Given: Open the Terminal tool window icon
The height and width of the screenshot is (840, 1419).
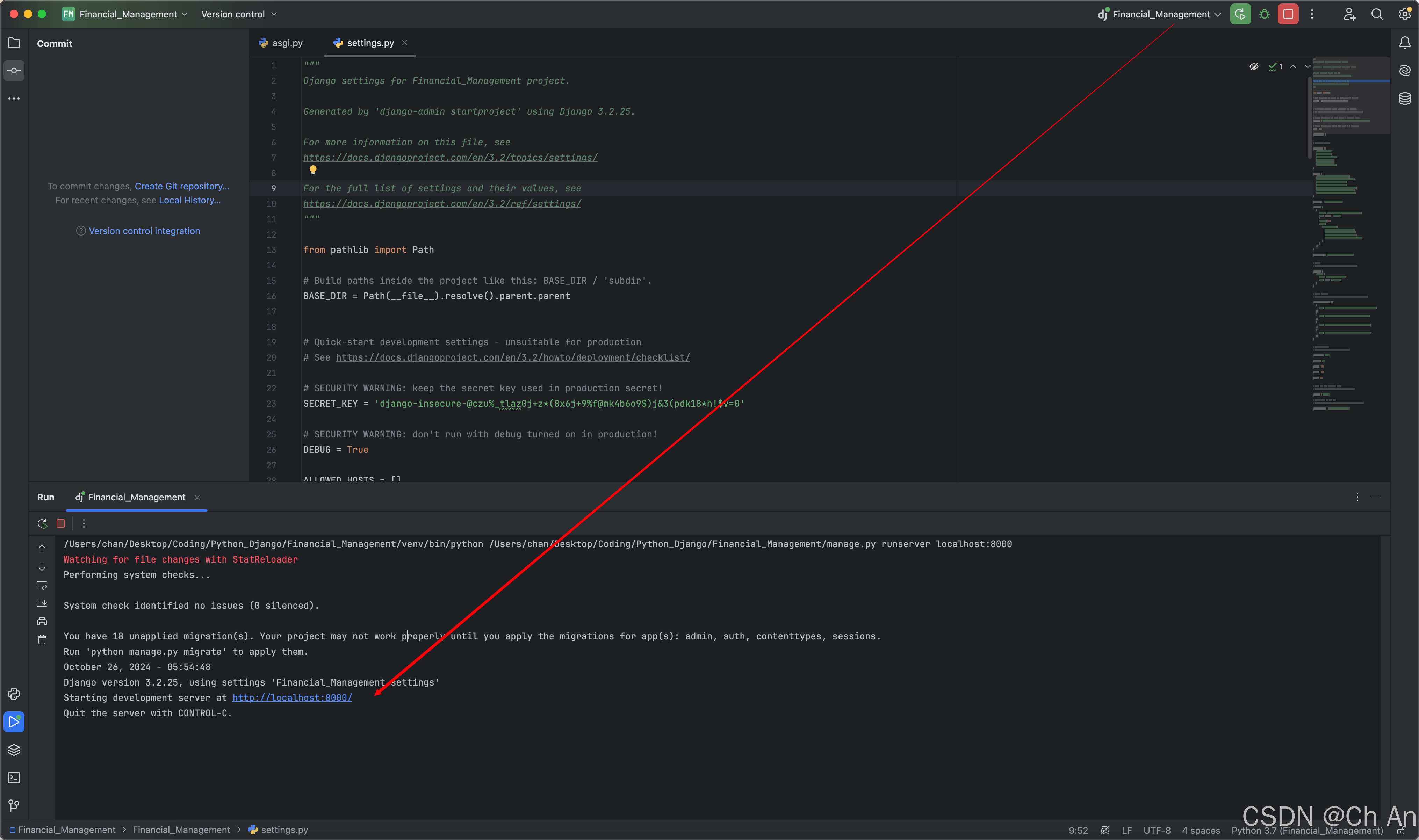Looking at the screenshot, I should [x=14, y=778].
